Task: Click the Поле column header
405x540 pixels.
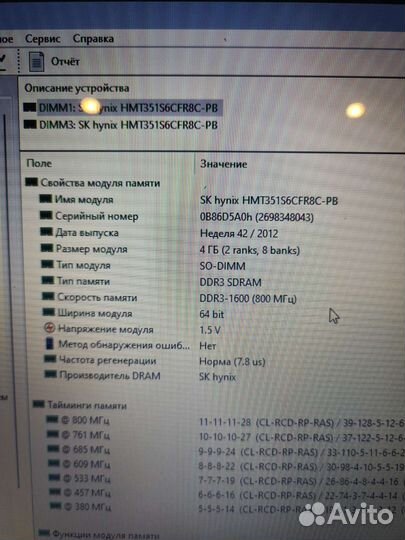Action: tap(39, 163)
